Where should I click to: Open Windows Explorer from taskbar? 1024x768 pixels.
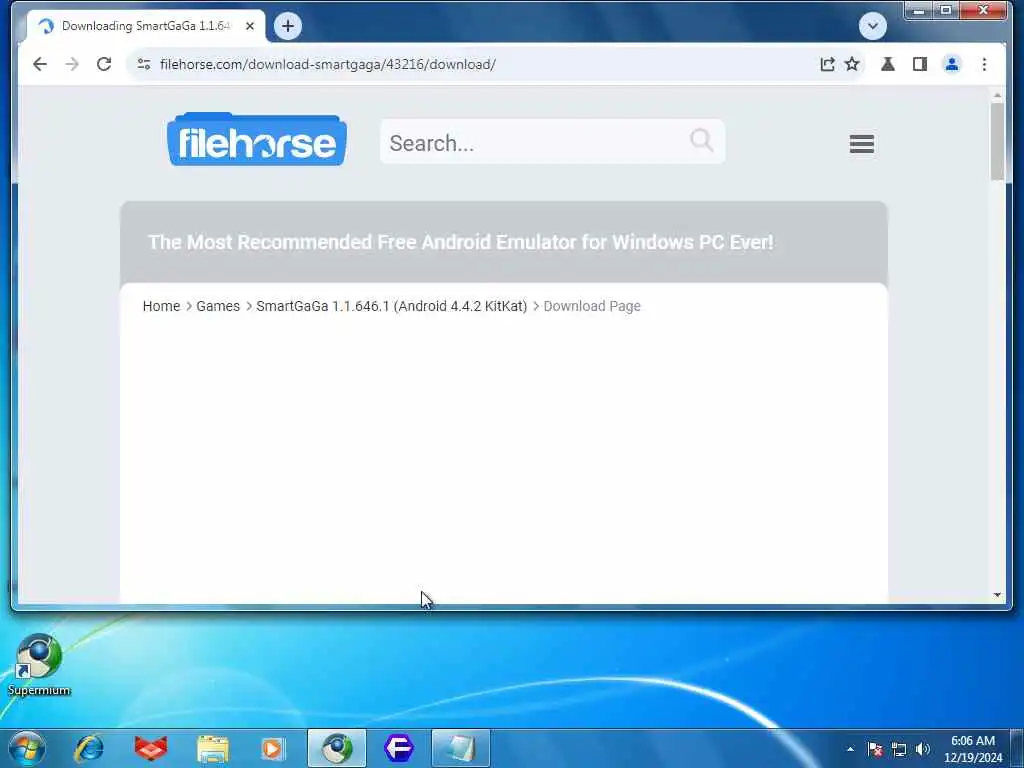point(213,748)
